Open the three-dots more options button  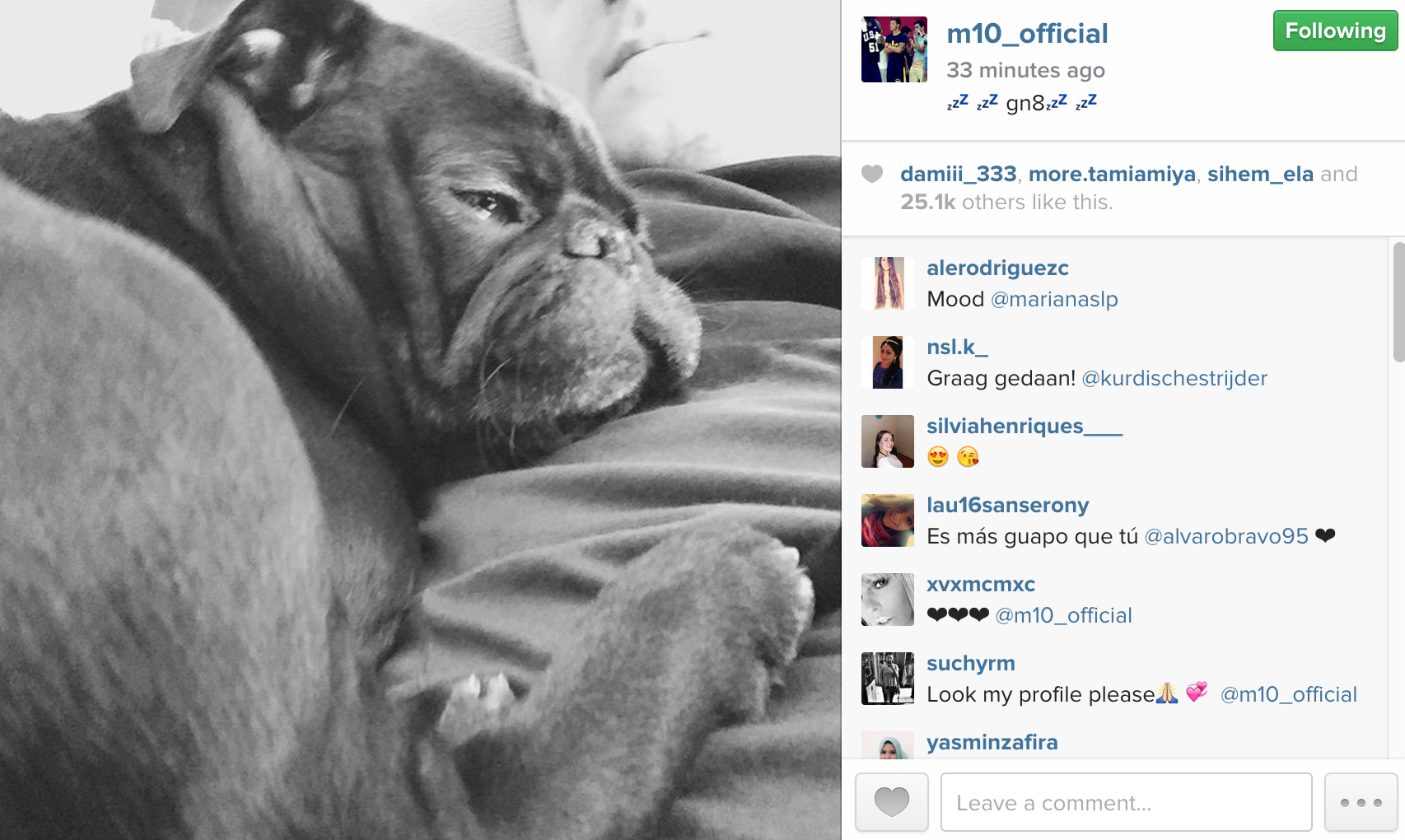click(1361, 802)
